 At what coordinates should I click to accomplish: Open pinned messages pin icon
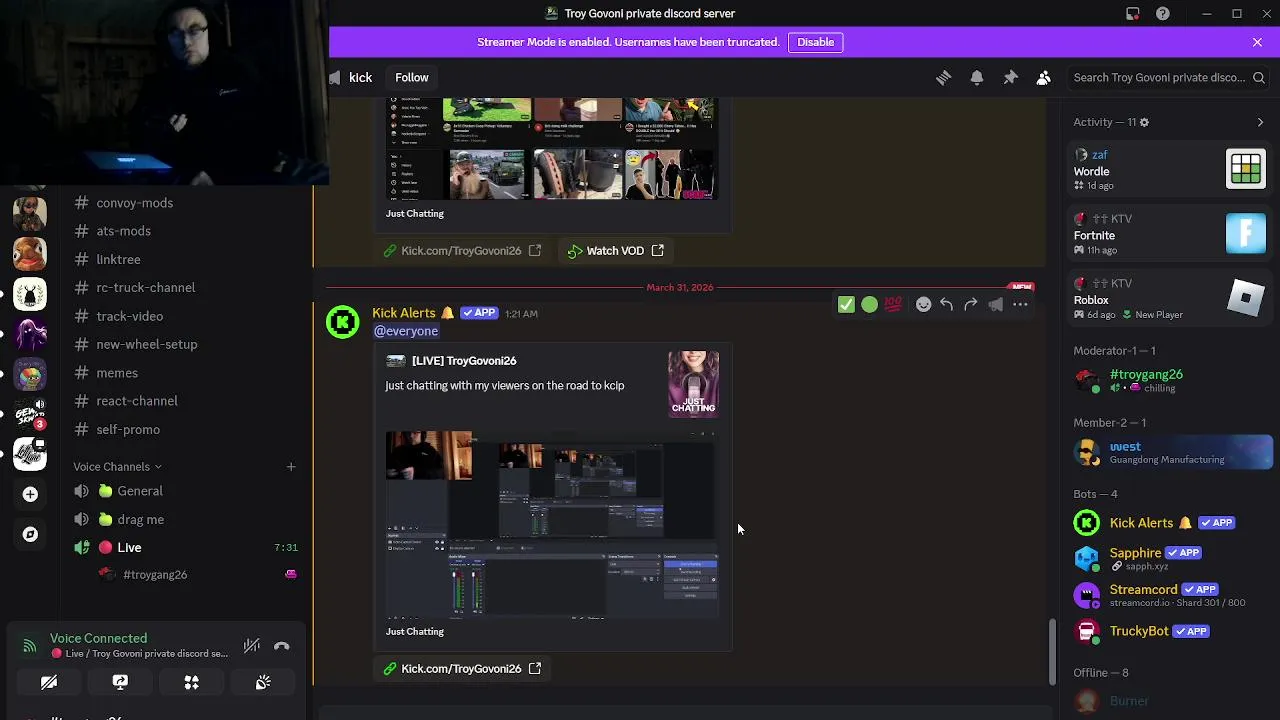pos(1010,78)
